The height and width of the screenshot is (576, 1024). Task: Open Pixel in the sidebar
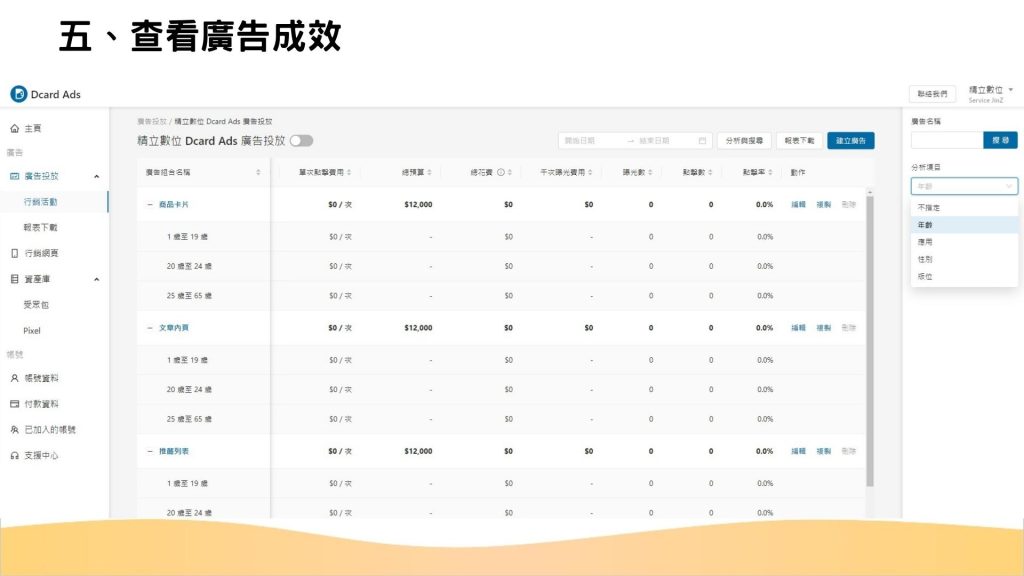click(32, 330)
